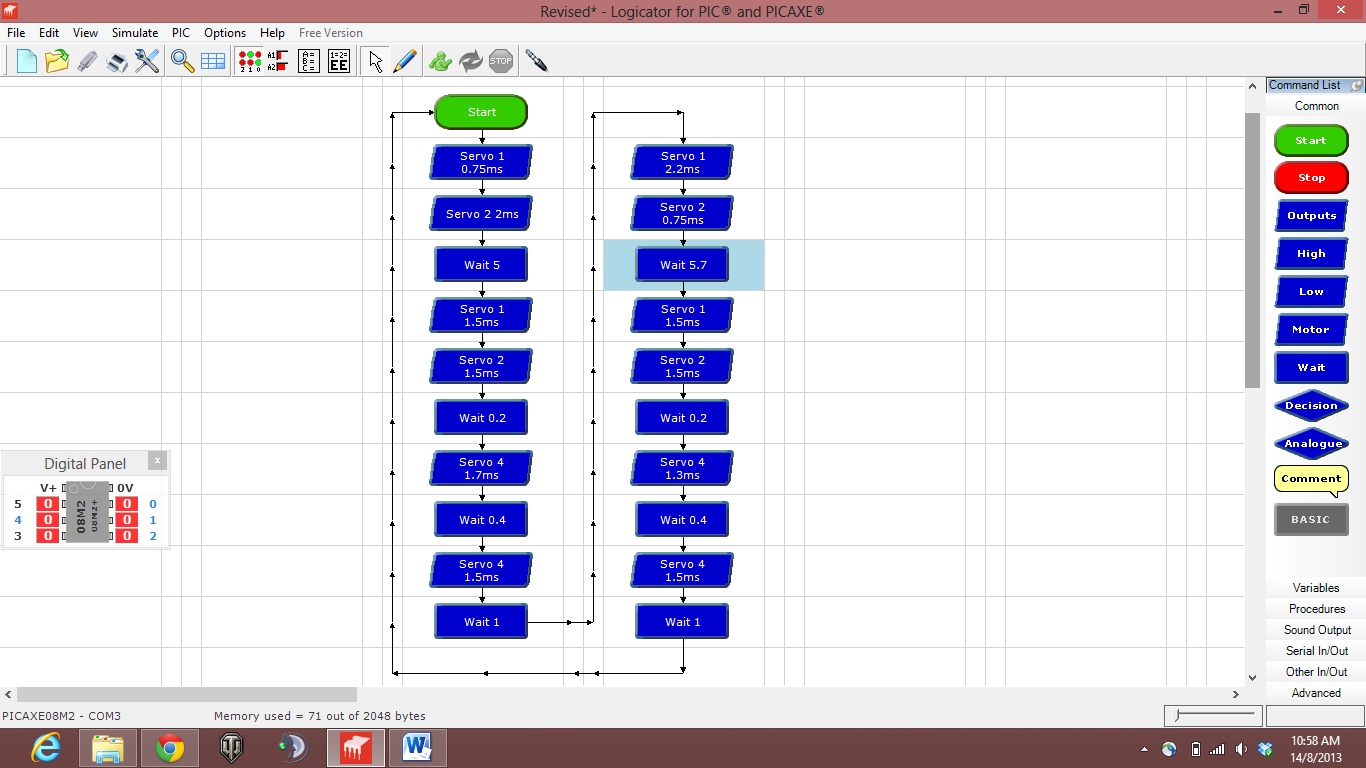Open the PIC menu
The width and height of the screenshot is (1366, 768).
pos(181,33)
